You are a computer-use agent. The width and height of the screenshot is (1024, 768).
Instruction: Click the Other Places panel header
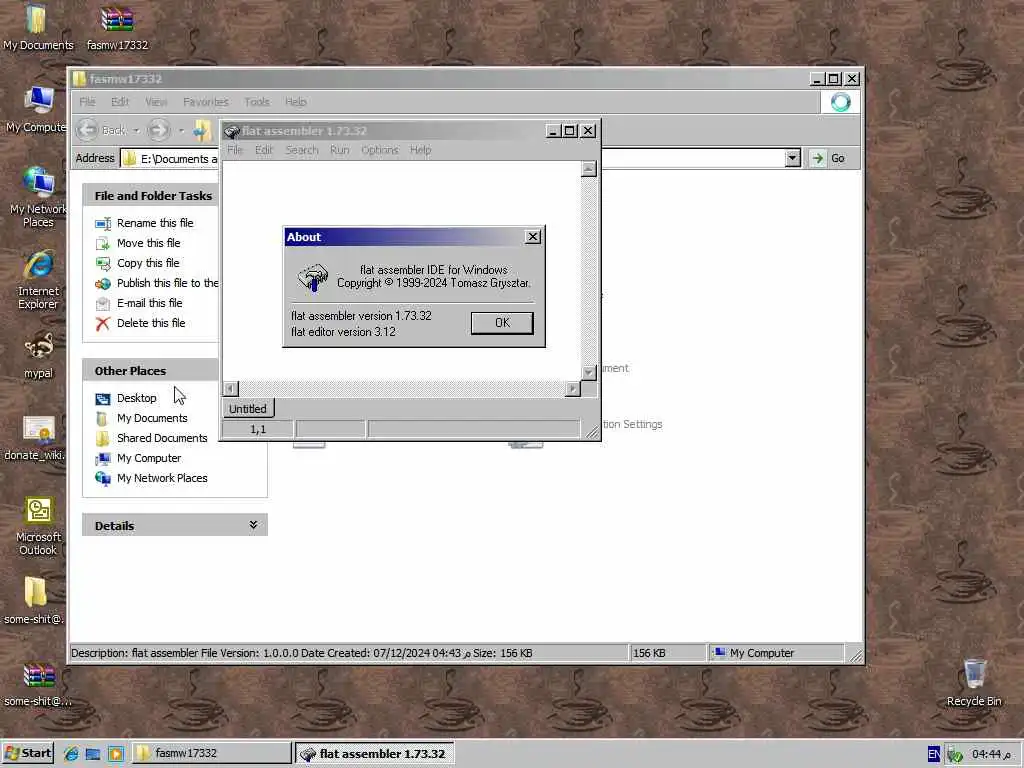pos(151,370)
